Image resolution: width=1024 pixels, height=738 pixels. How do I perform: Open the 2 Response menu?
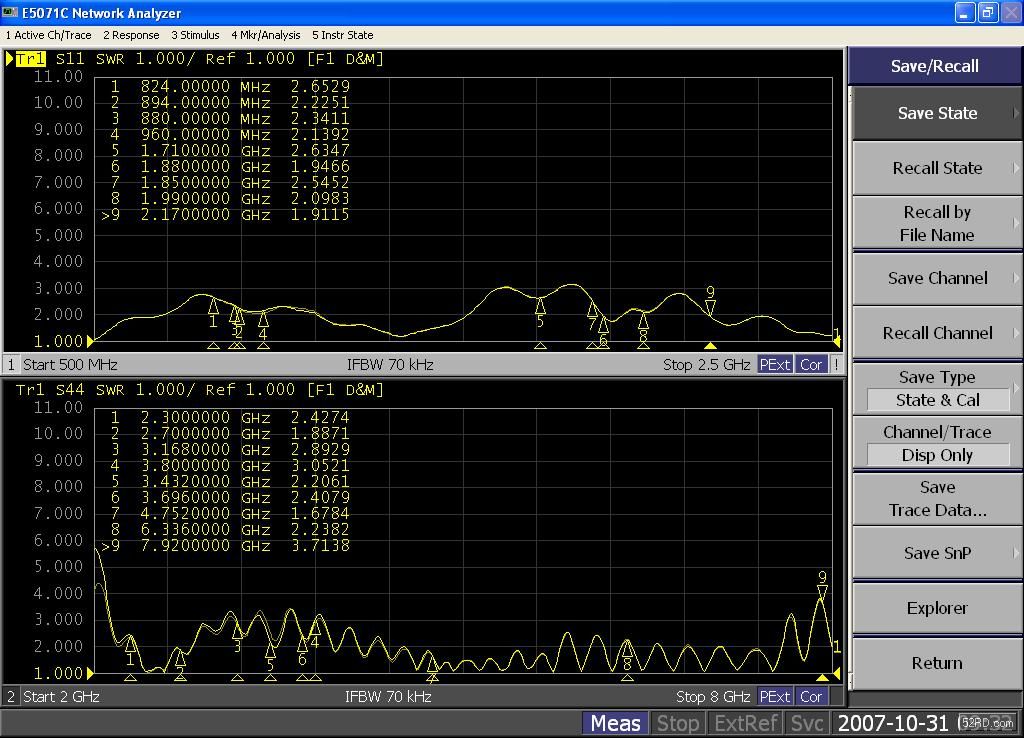click(x=131, y=35)
